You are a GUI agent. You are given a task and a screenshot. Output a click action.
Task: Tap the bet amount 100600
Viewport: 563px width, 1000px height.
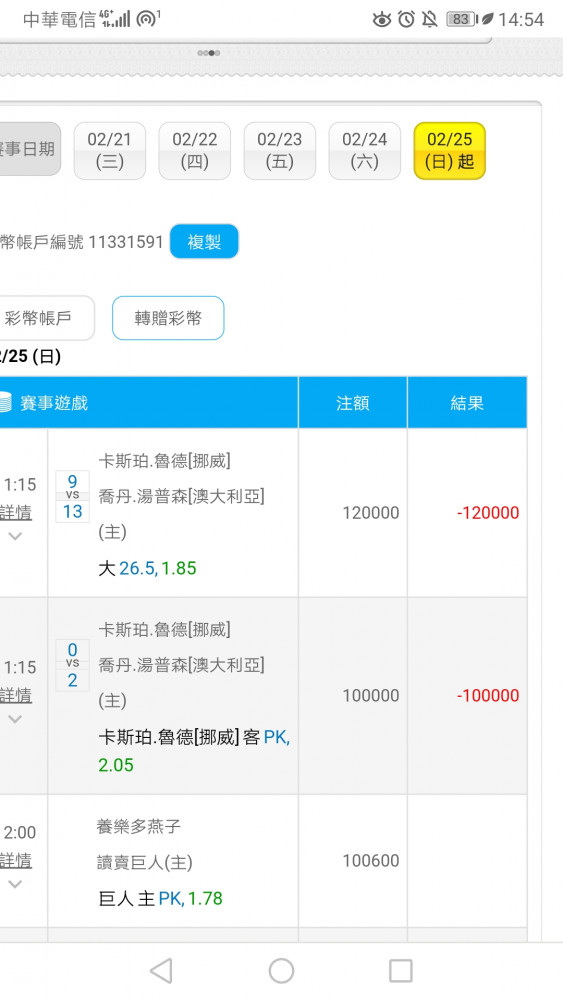(x=370, y=861)
